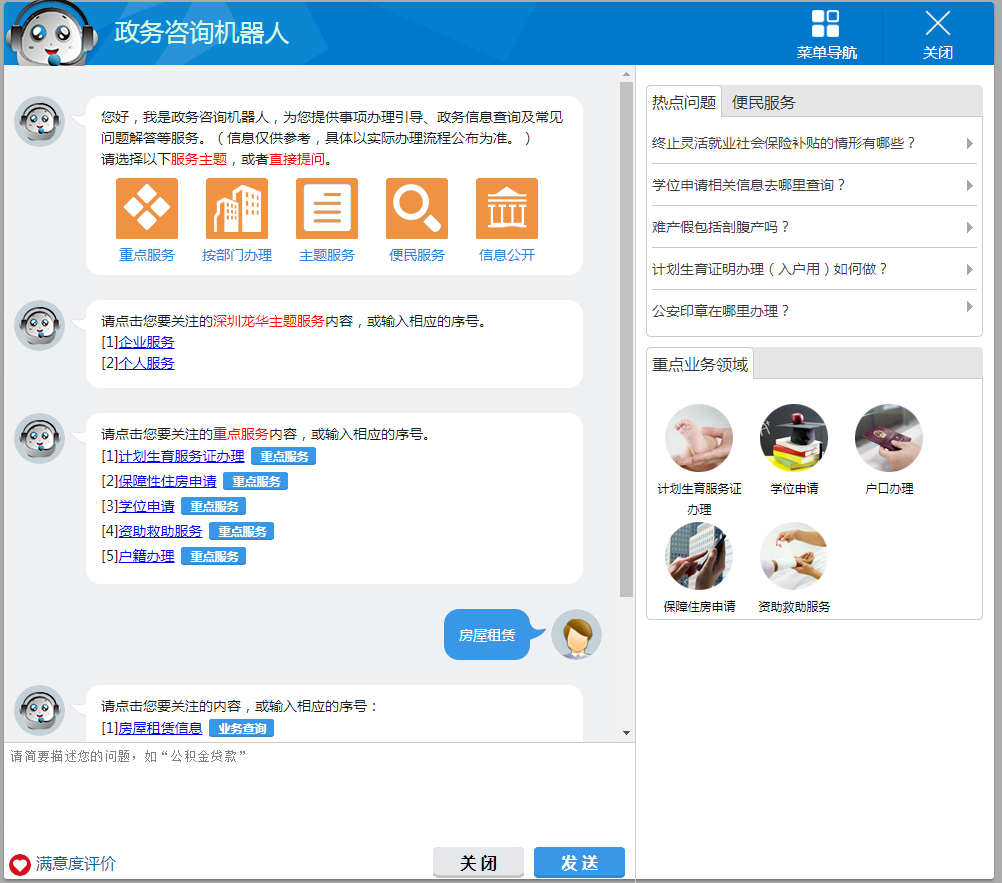Expand the 终止灵活就业社会保险补贴 question arrow
The height and width of the screenshot is (883, 1002).
(x=969, y=144)
